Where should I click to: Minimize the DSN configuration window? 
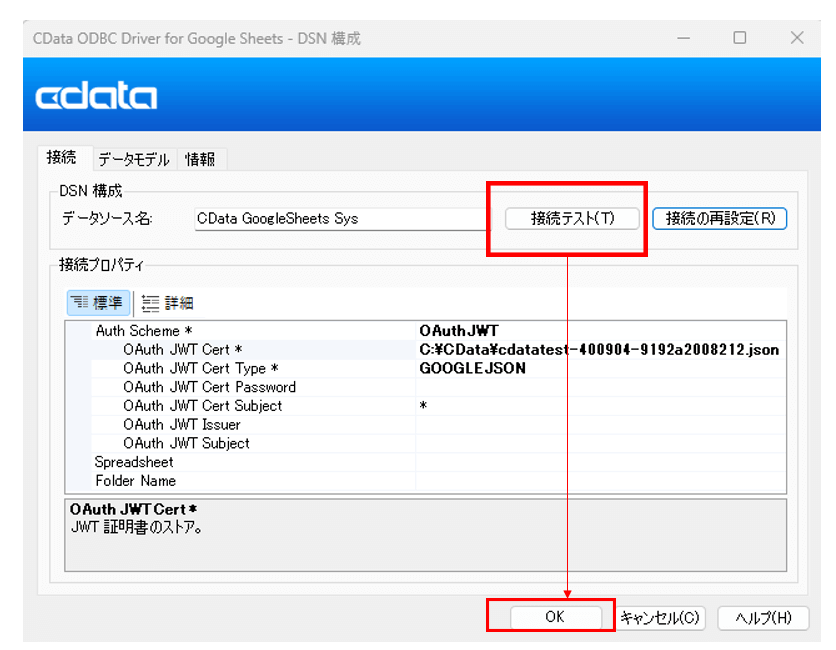click(x=684, y=38)
